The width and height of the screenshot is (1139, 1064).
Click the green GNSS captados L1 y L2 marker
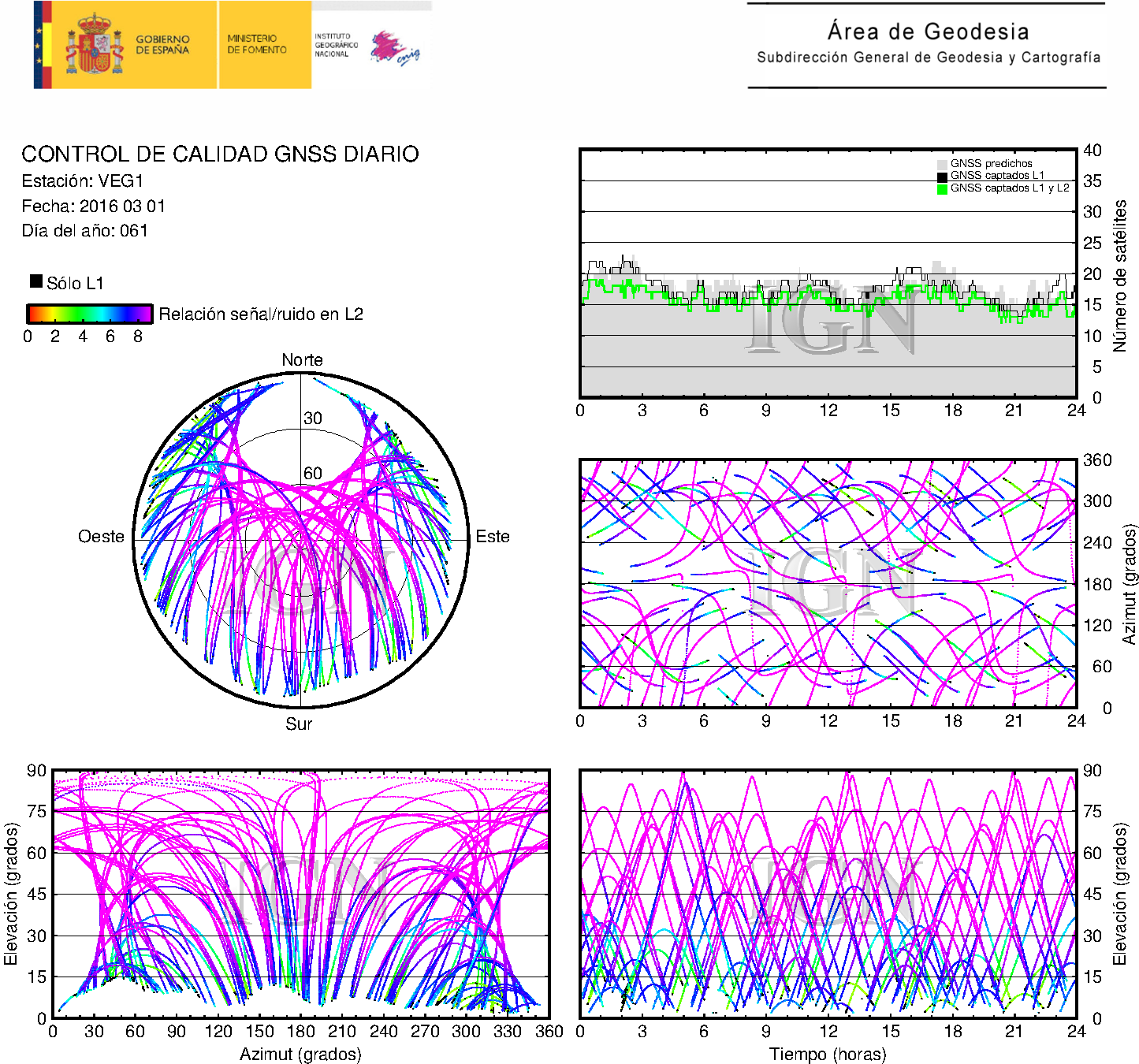[x=942, y=189]
